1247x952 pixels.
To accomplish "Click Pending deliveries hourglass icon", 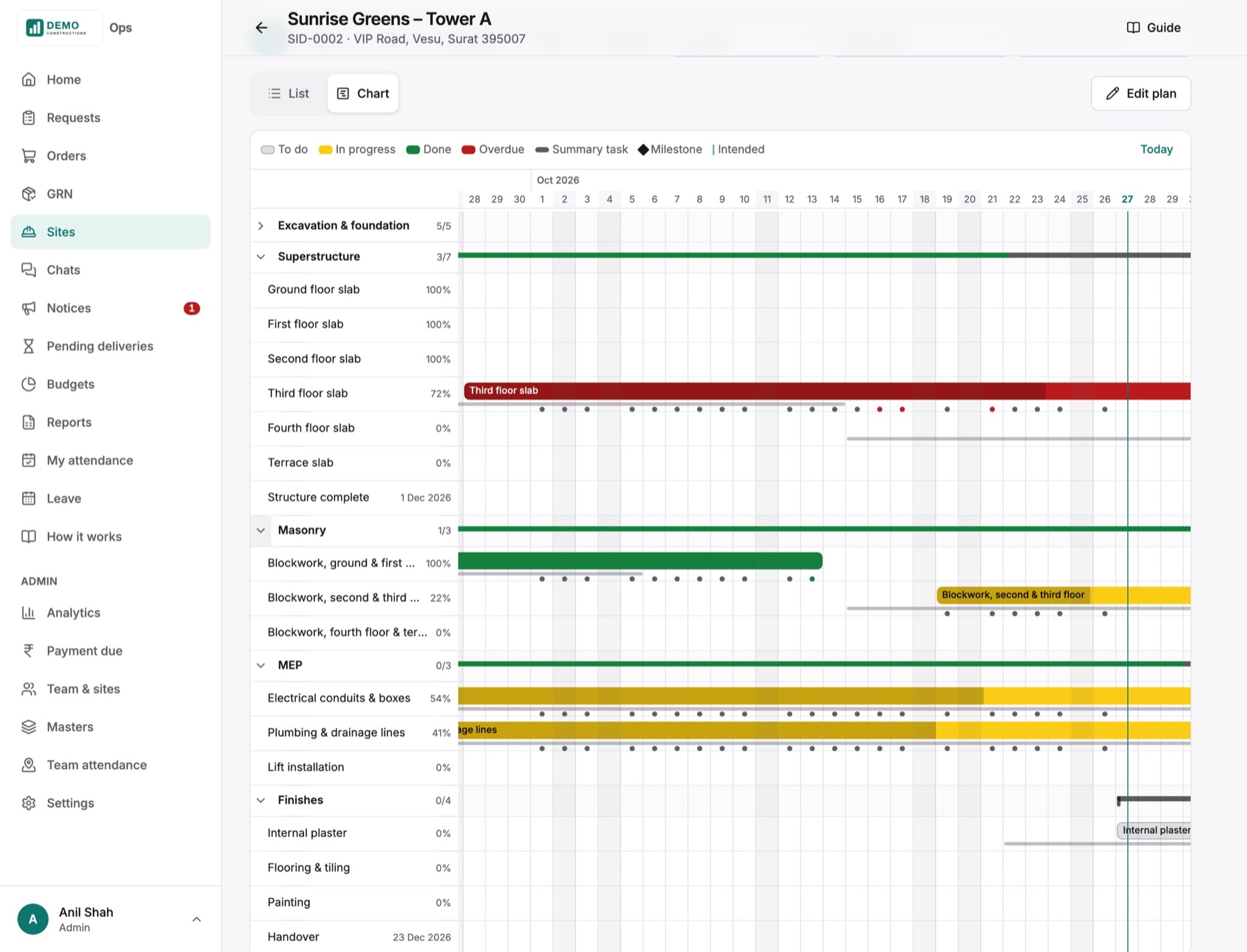I will pyautogui.click(x=28, y=346).
